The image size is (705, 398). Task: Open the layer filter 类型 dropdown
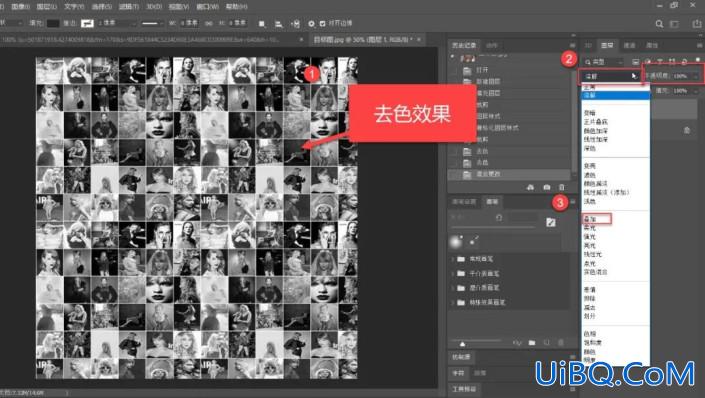[x=603, y=62]
